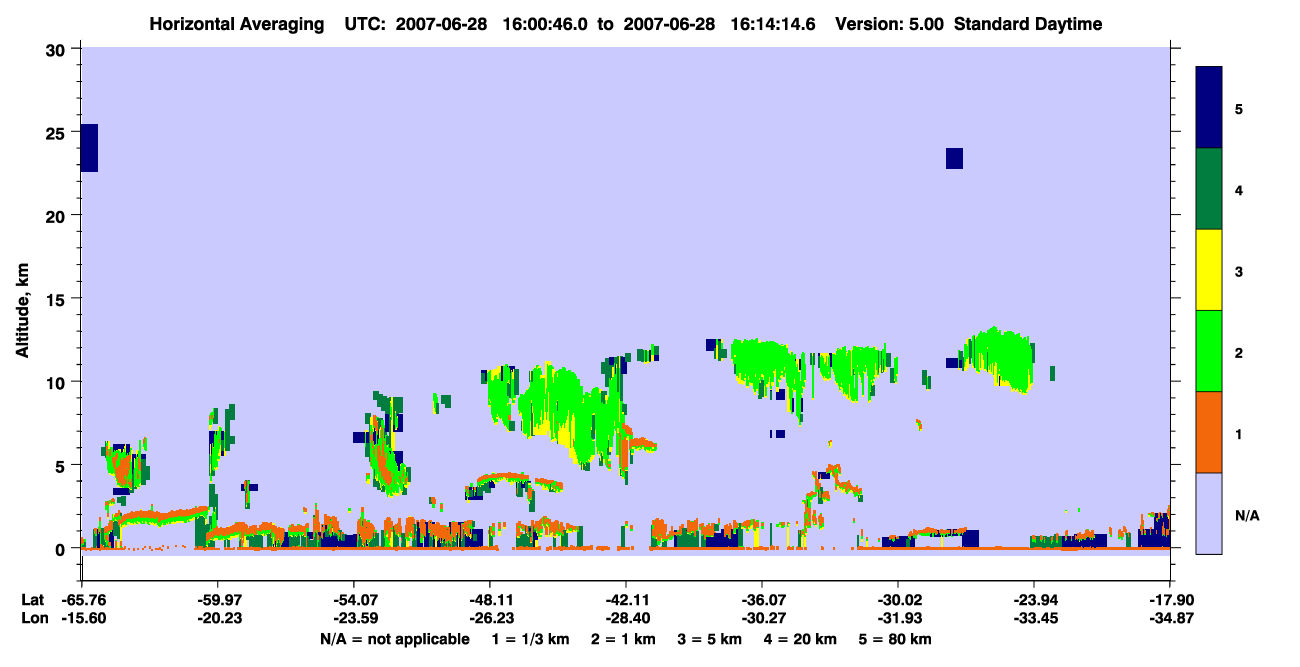Click the y-axis tick label 20

pos(58,216)
